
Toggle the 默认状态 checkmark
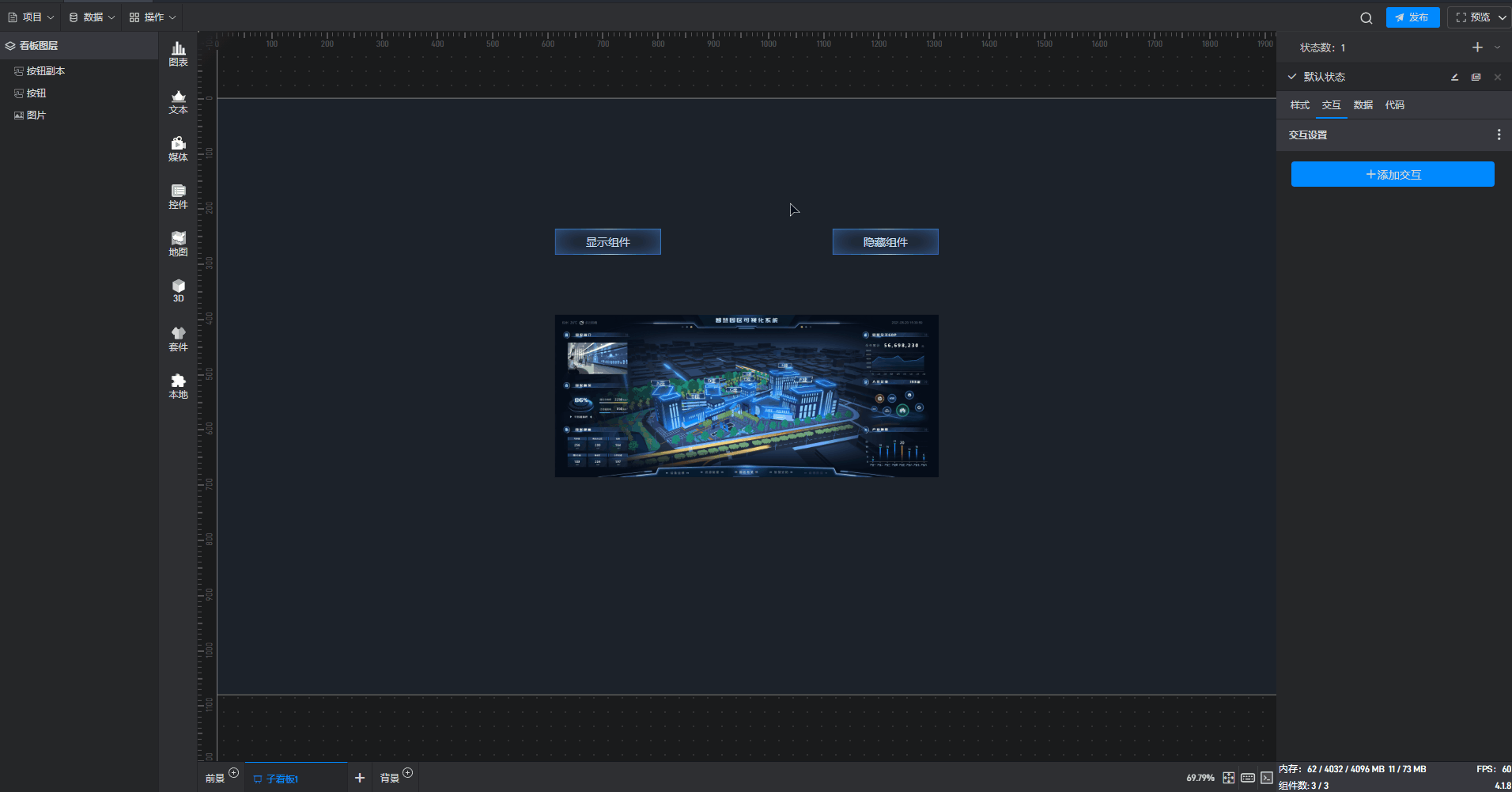(x=1292, y=77)
